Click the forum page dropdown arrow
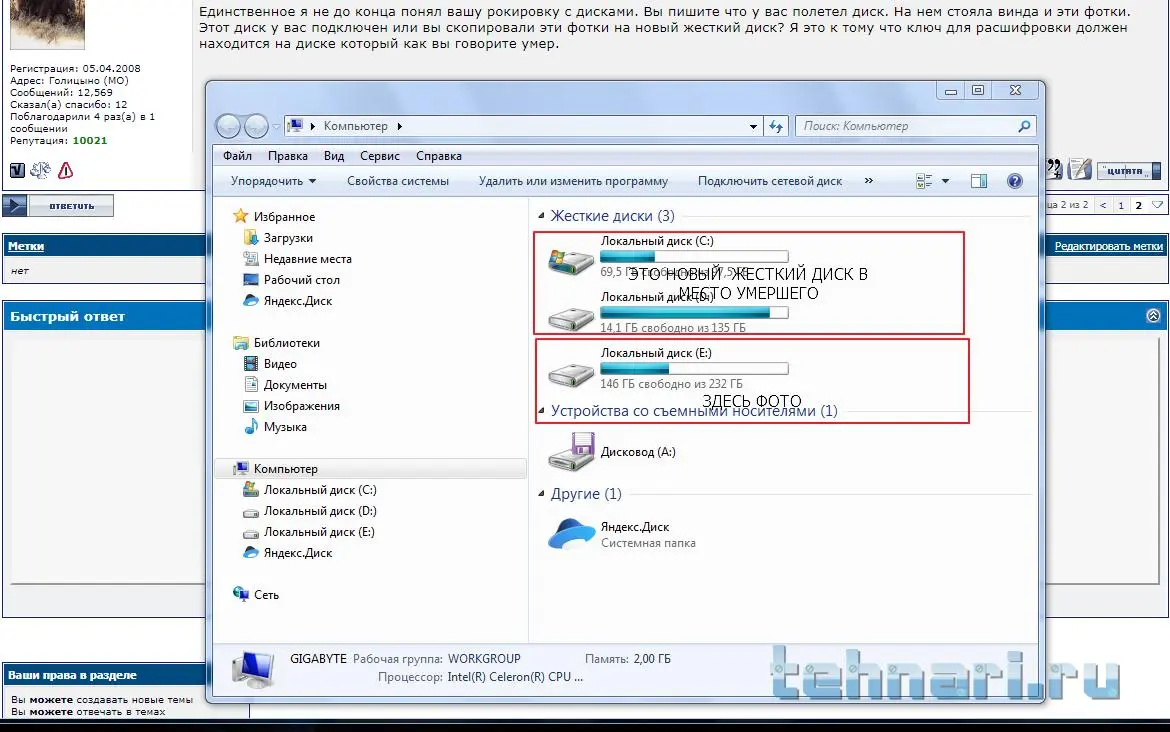 [x=1157, y=205]
